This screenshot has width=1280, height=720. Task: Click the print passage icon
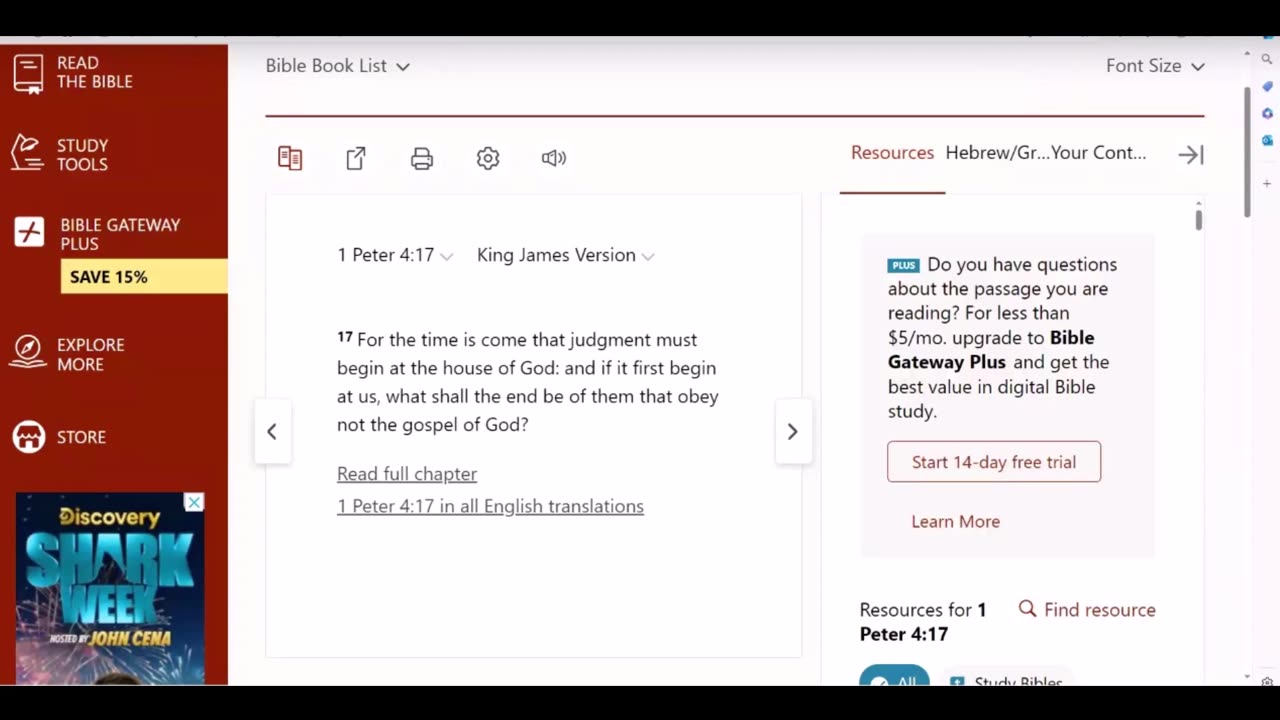click(422, 158)
